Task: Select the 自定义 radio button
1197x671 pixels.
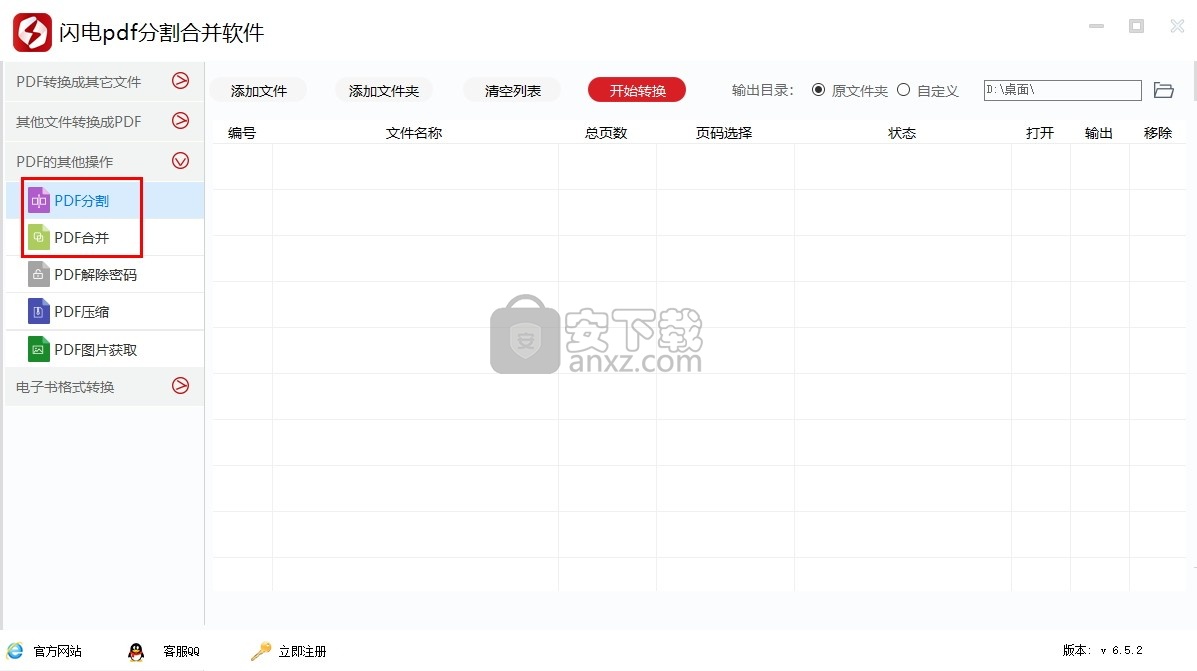Action: point(903,90)
